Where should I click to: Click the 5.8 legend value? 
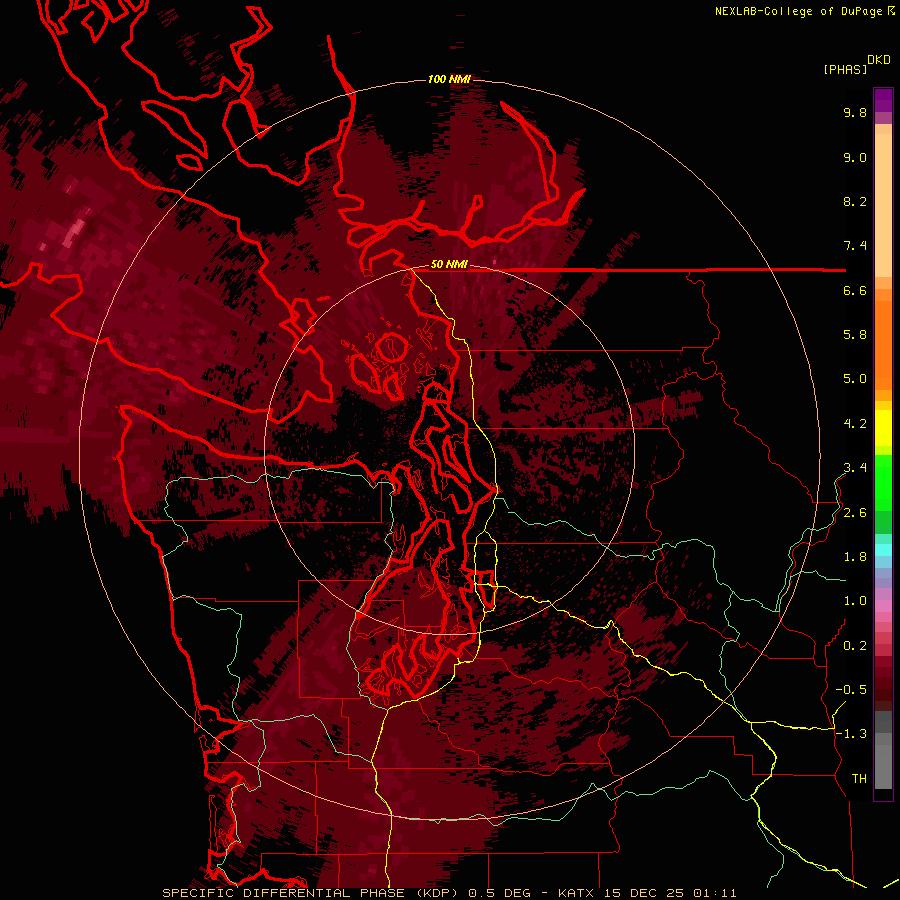[855, 335]
